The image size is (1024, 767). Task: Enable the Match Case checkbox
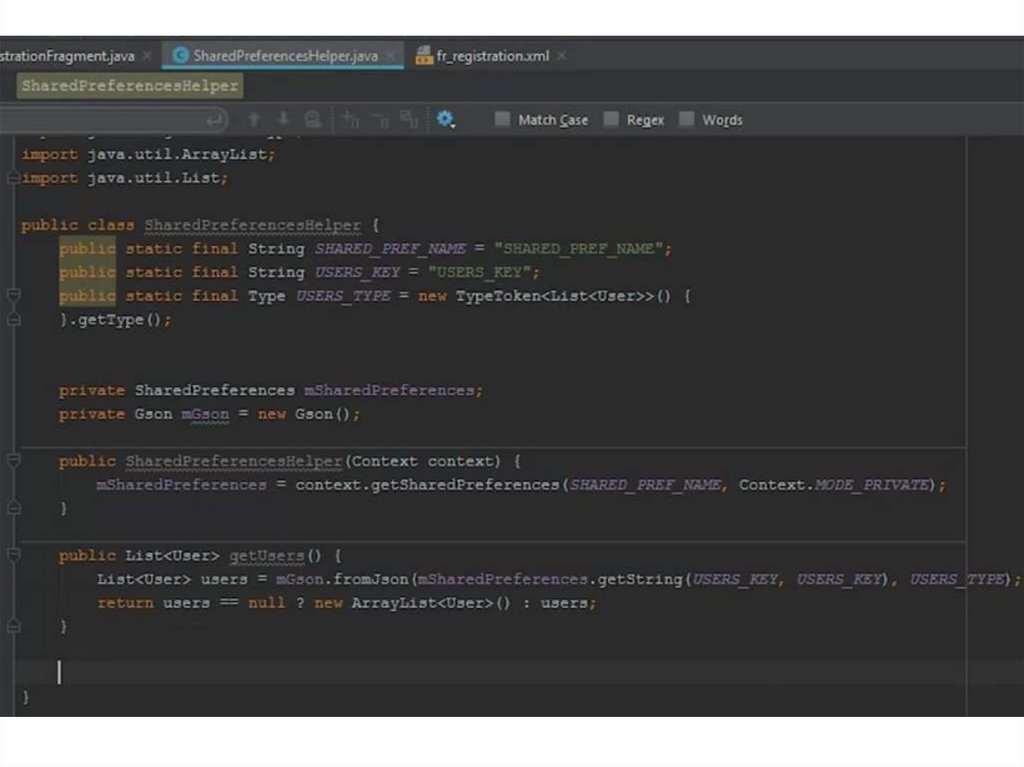502,120
